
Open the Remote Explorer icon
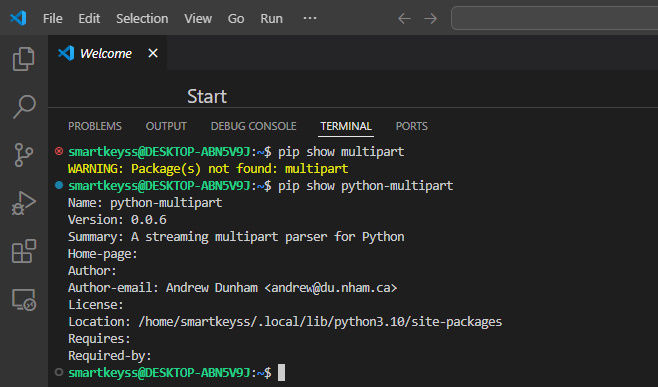point(24,300)
